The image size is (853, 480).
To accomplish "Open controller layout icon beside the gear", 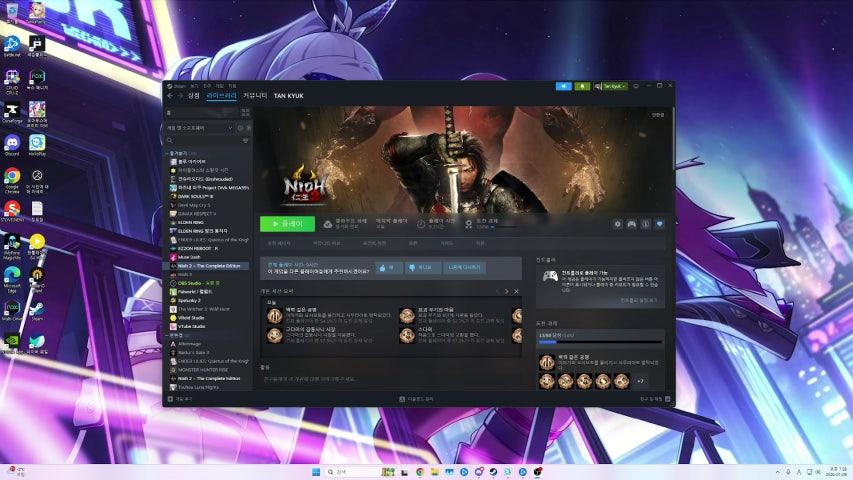I will (632, 224).
